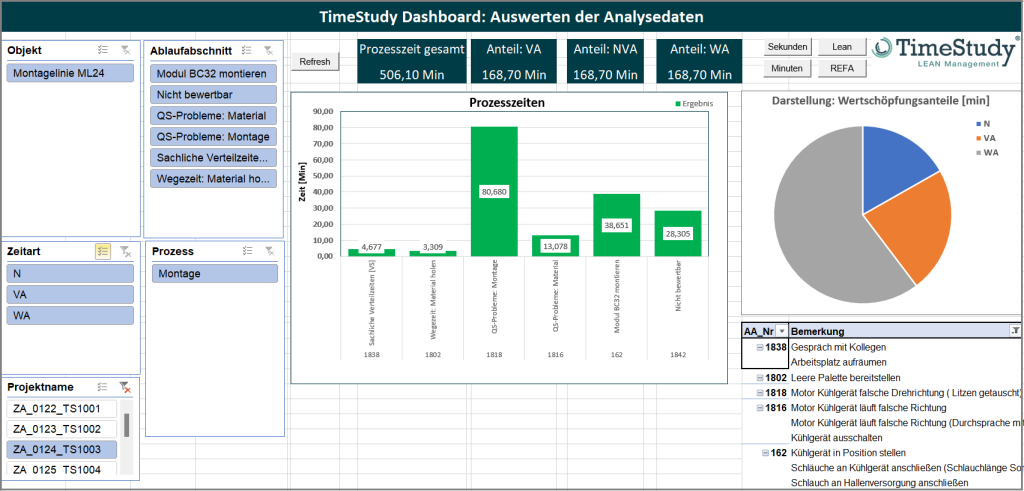Click the TimeStudy LEAN Management logo
Screen dimensions: 1024x491
tap(944, 52)
